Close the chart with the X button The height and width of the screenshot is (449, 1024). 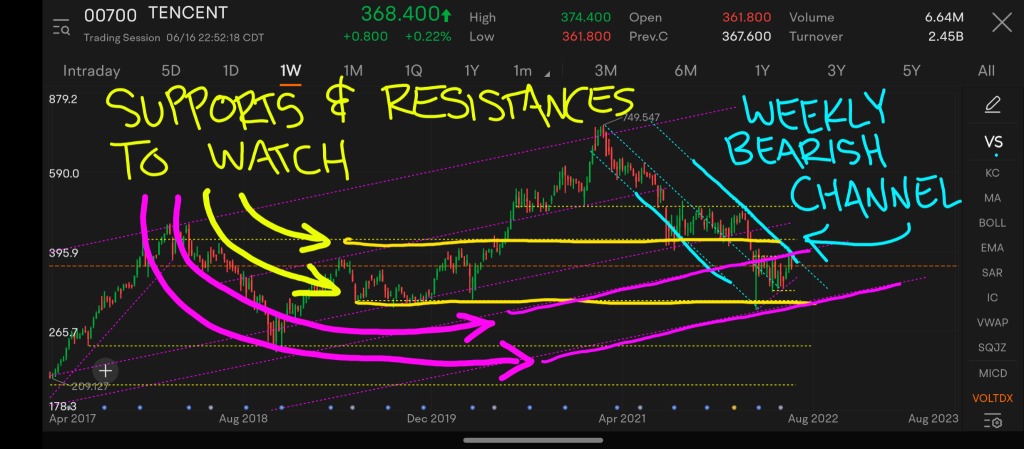click(x=1001, y=23)
